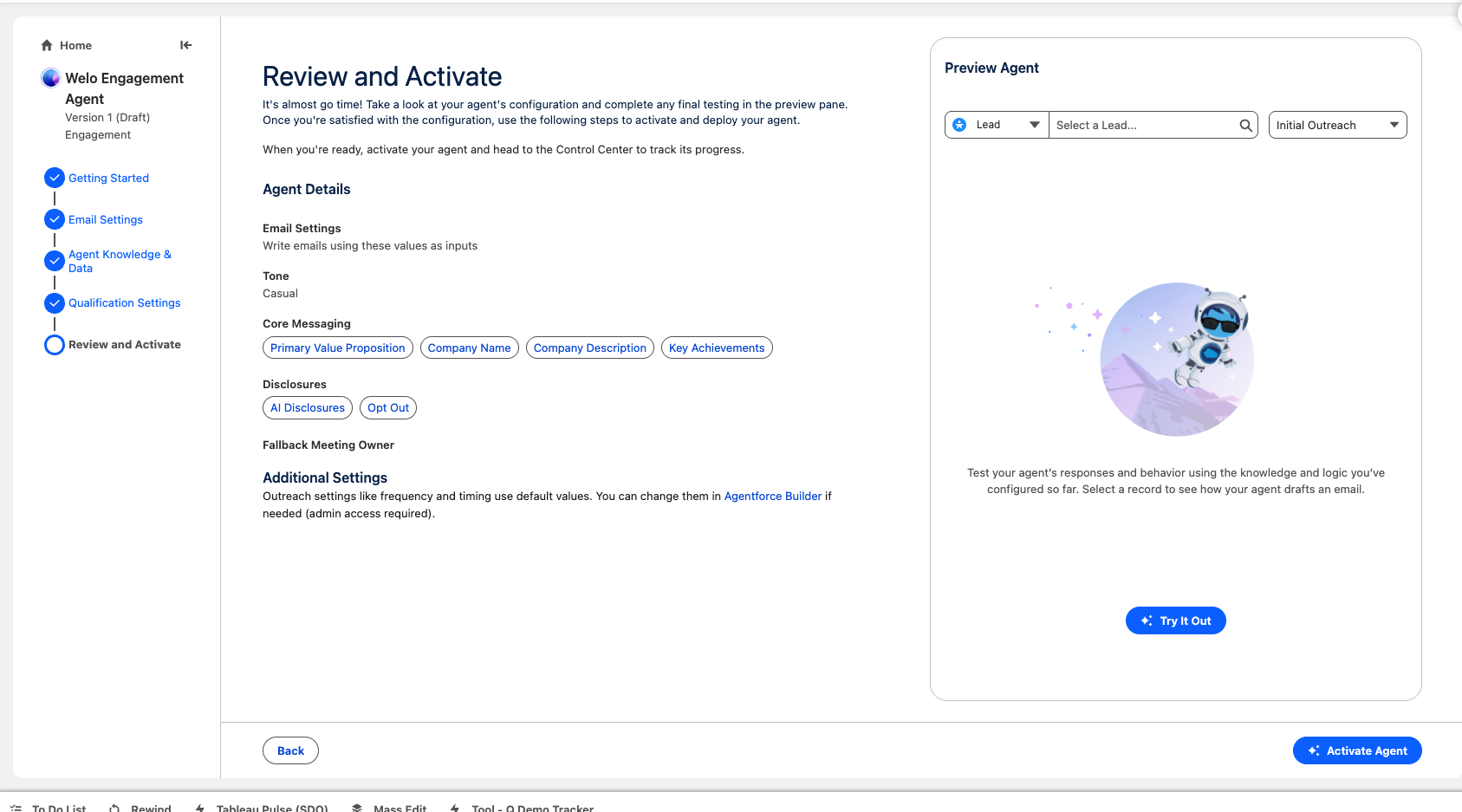Click the Agent Knowledge & Data checkmark icon
The height and width of the screenshot is (812, 1462).
tap(55, 261)
